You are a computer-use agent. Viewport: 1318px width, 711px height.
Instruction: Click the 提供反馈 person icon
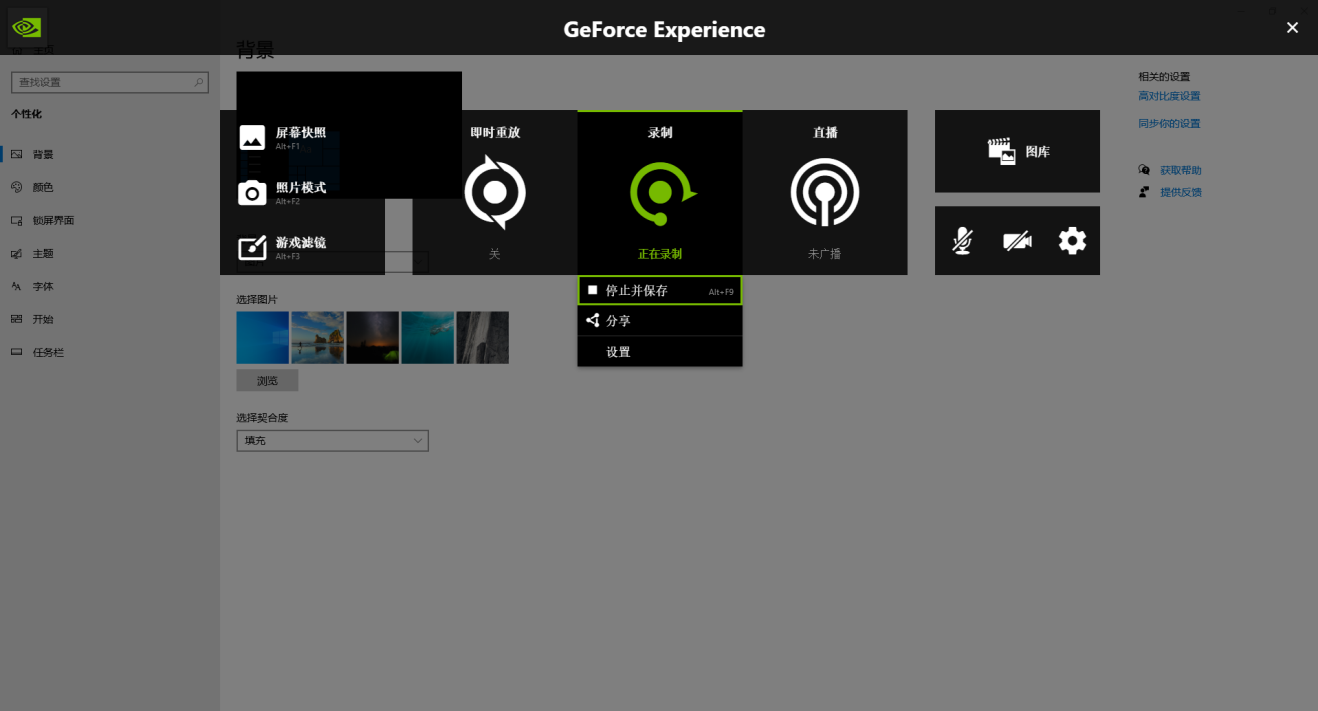pos(1144,192)
